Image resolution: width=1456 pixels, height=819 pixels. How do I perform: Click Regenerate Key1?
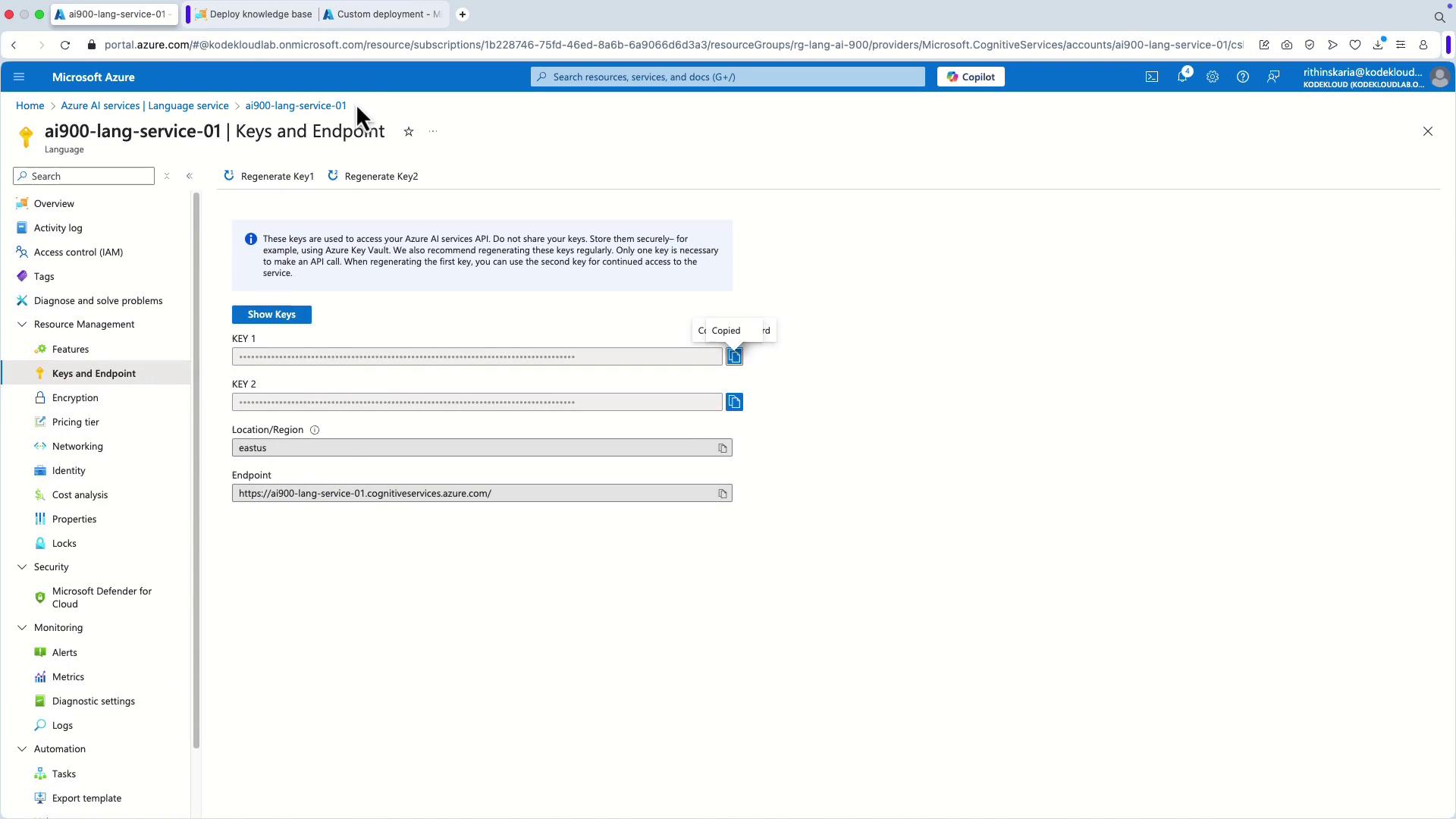click(269, 176)
